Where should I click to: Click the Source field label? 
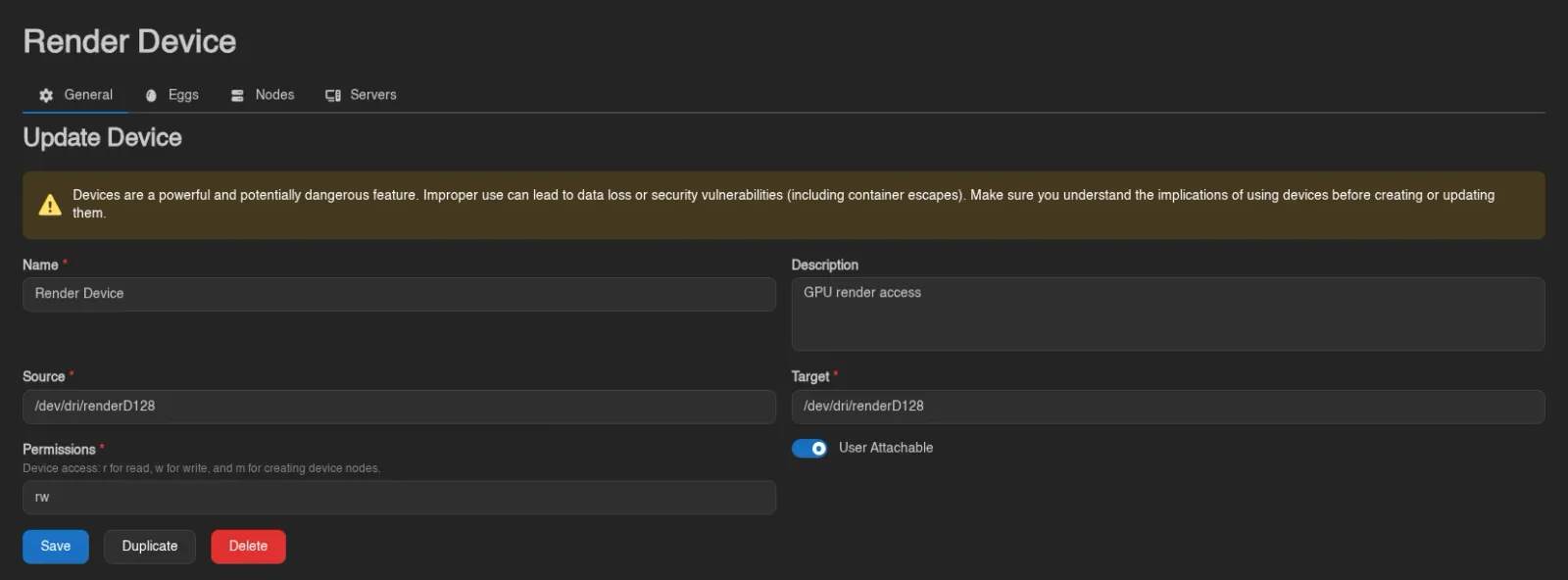(44, 377)
